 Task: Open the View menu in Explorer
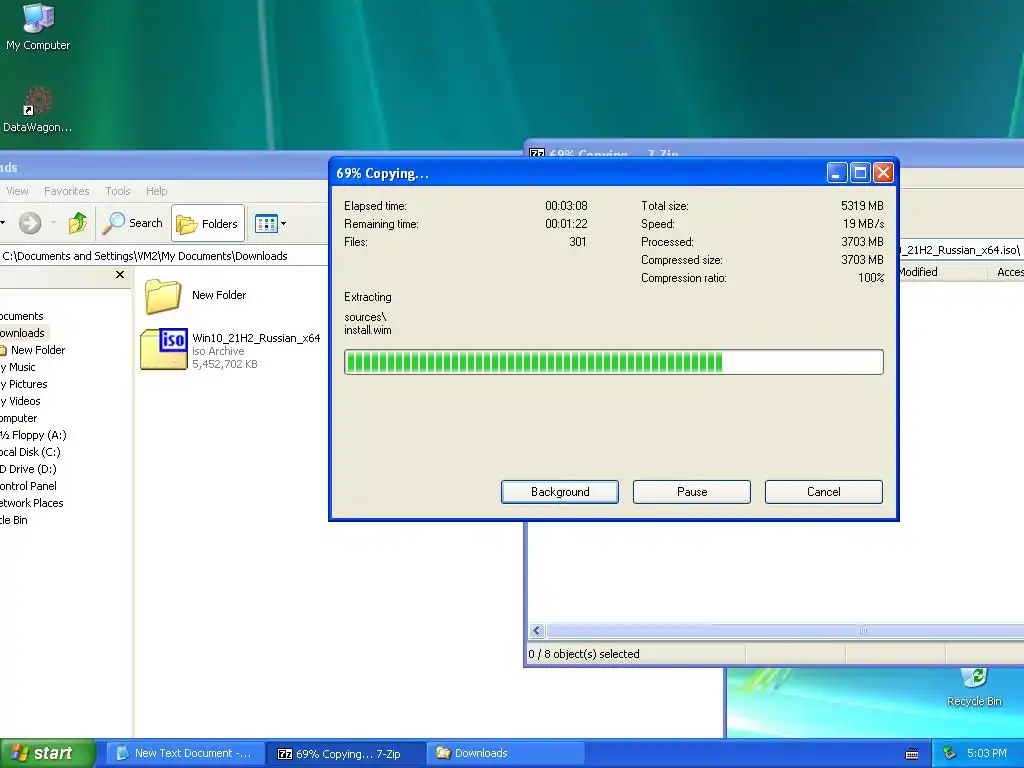tap(17, 191)
